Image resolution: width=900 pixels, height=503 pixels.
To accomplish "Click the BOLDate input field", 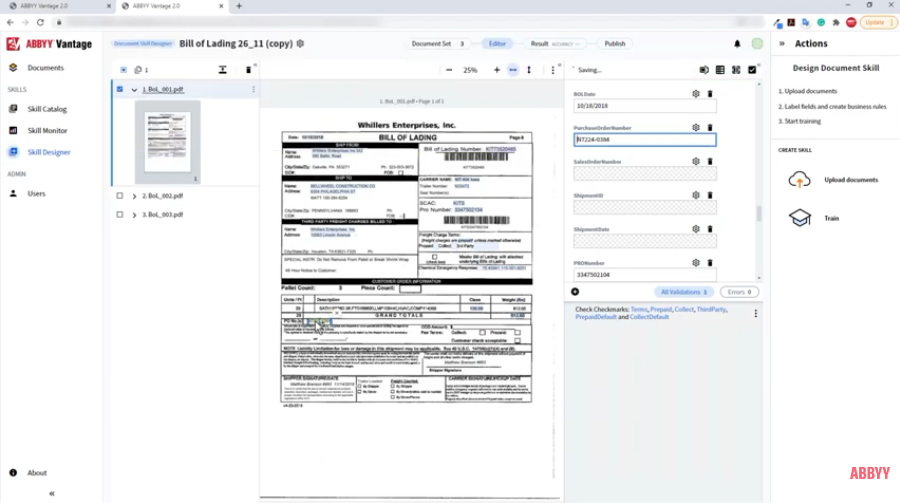I will click(645, 106).
